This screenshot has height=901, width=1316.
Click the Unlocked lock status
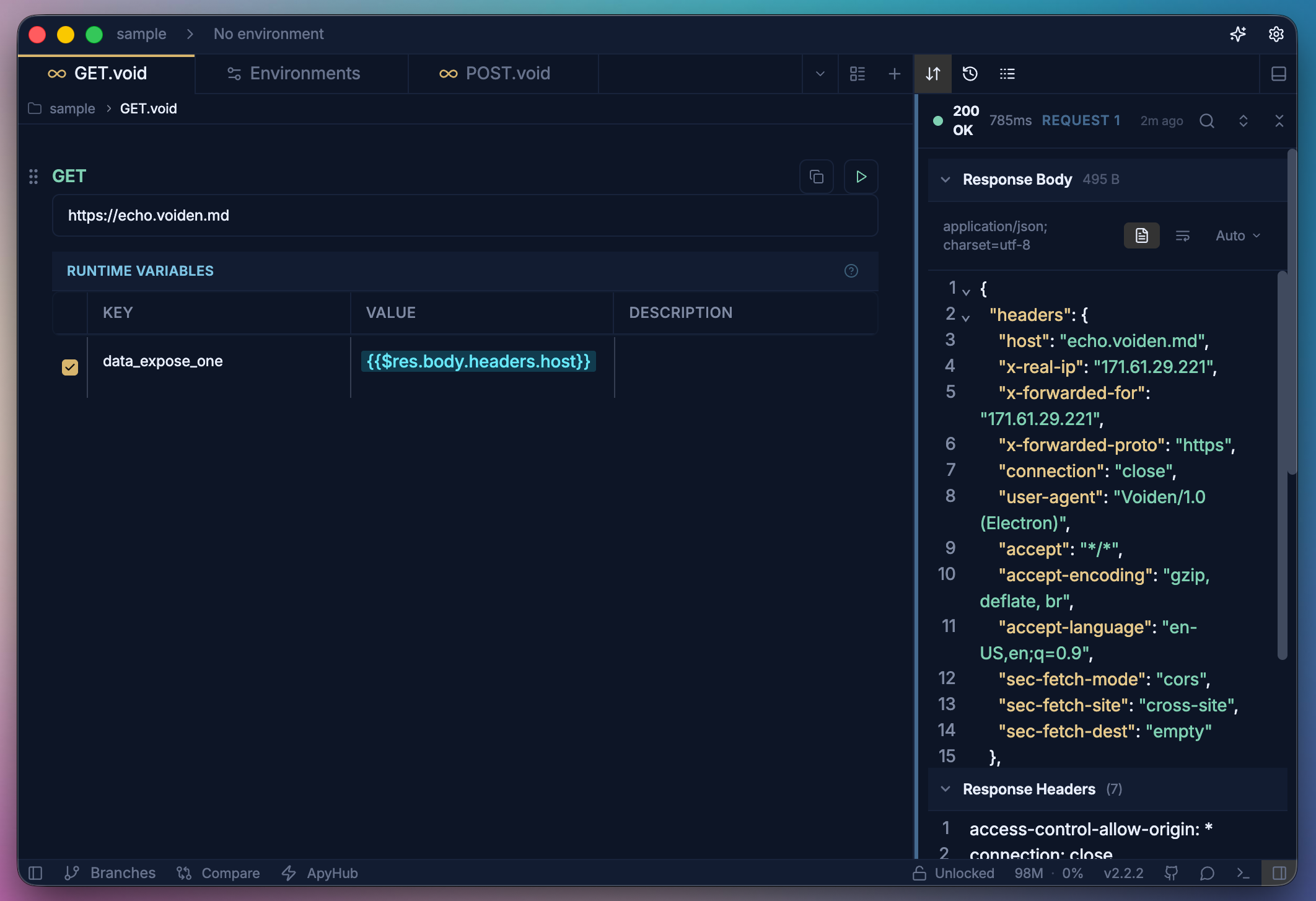pos(954,873)
